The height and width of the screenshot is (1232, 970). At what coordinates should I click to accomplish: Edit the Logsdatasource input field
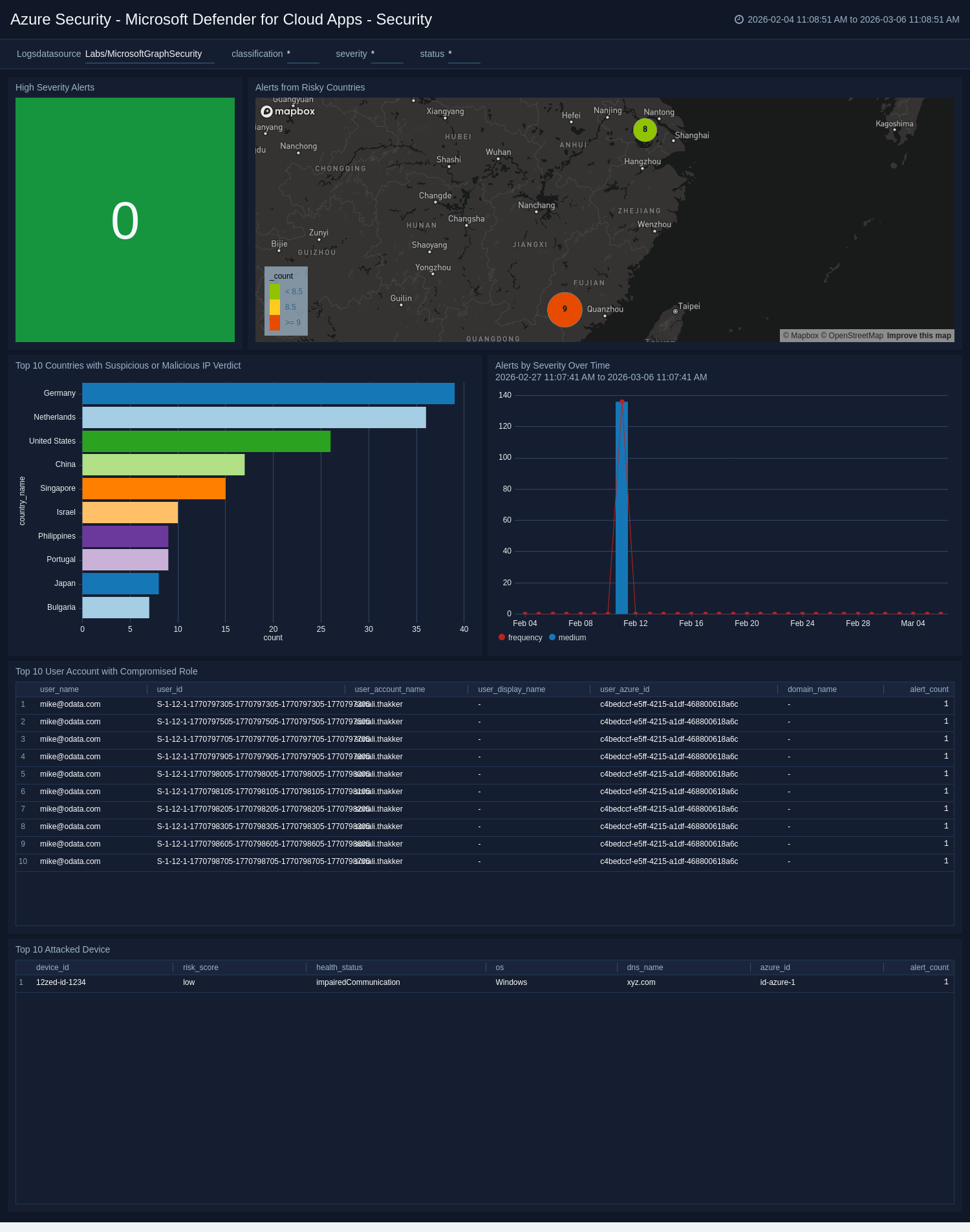point(149,54)
